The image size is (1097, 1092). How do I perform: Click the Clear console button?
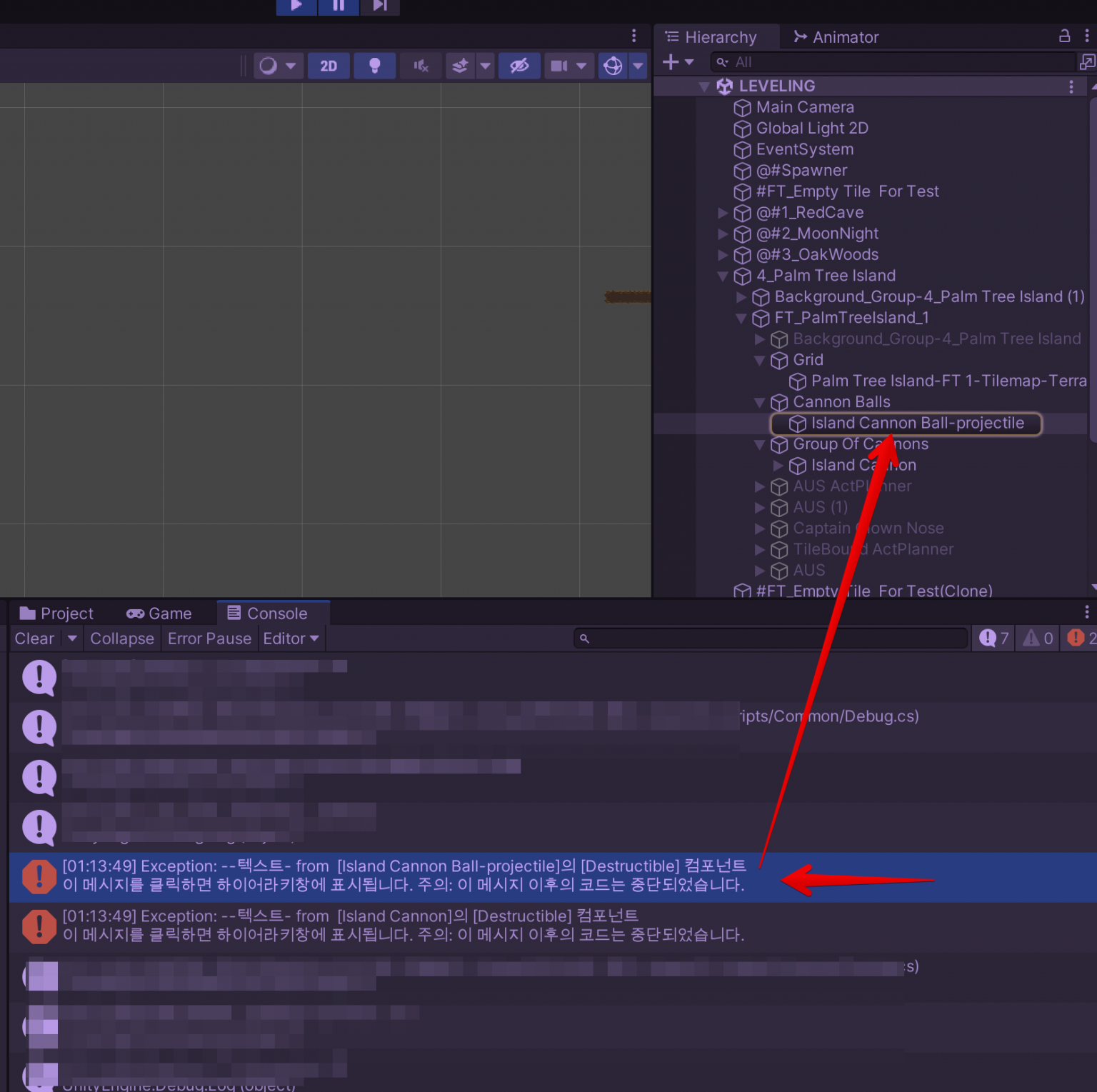tap(34, 638)
